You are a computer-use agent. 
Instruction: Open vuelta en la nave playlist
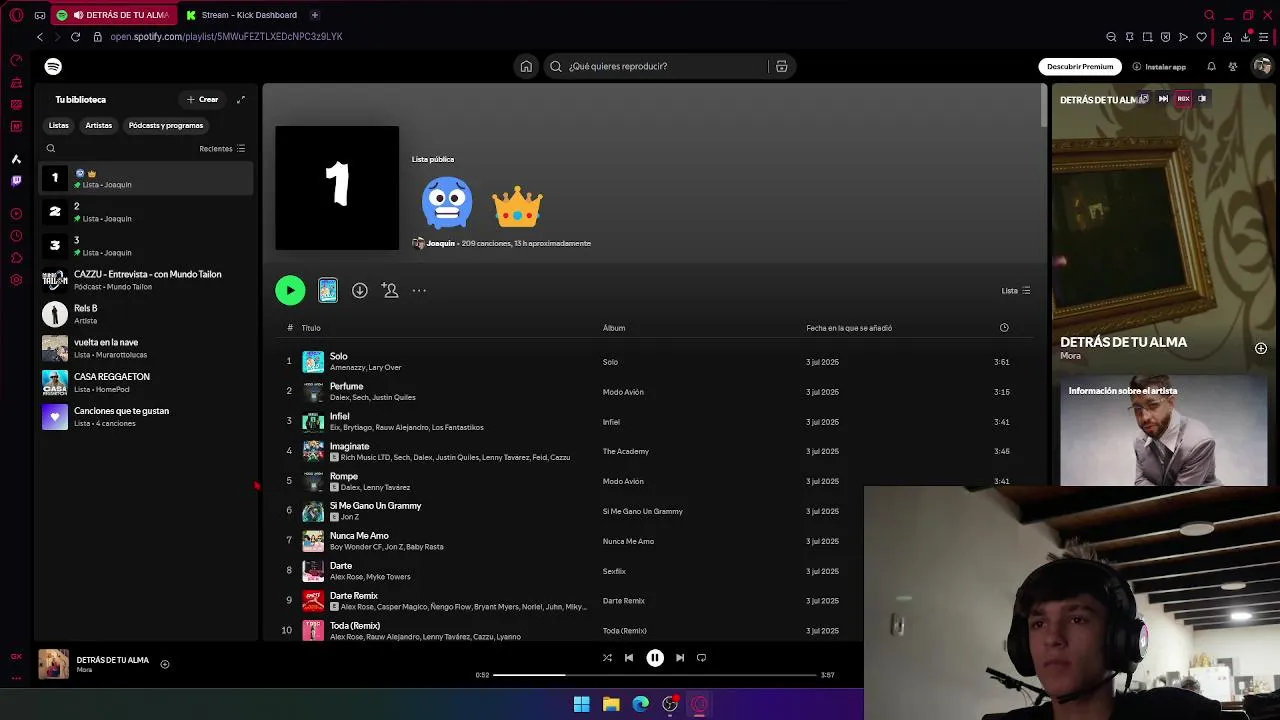(x=146, y=348)
